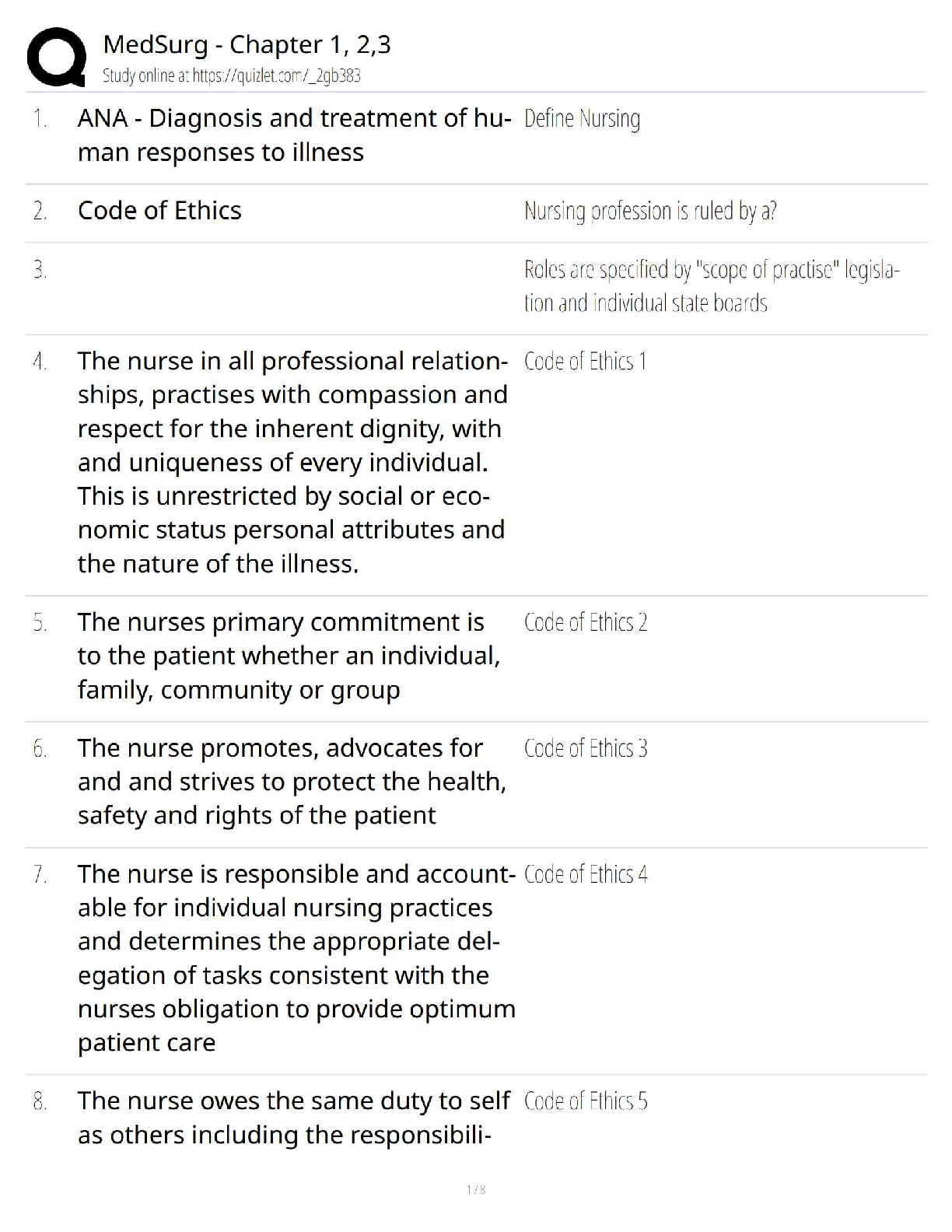Viewport: 952px width, 1232px height.
Task: Click the Quizlet Q logo icon
Action: (x=56, y=58)
